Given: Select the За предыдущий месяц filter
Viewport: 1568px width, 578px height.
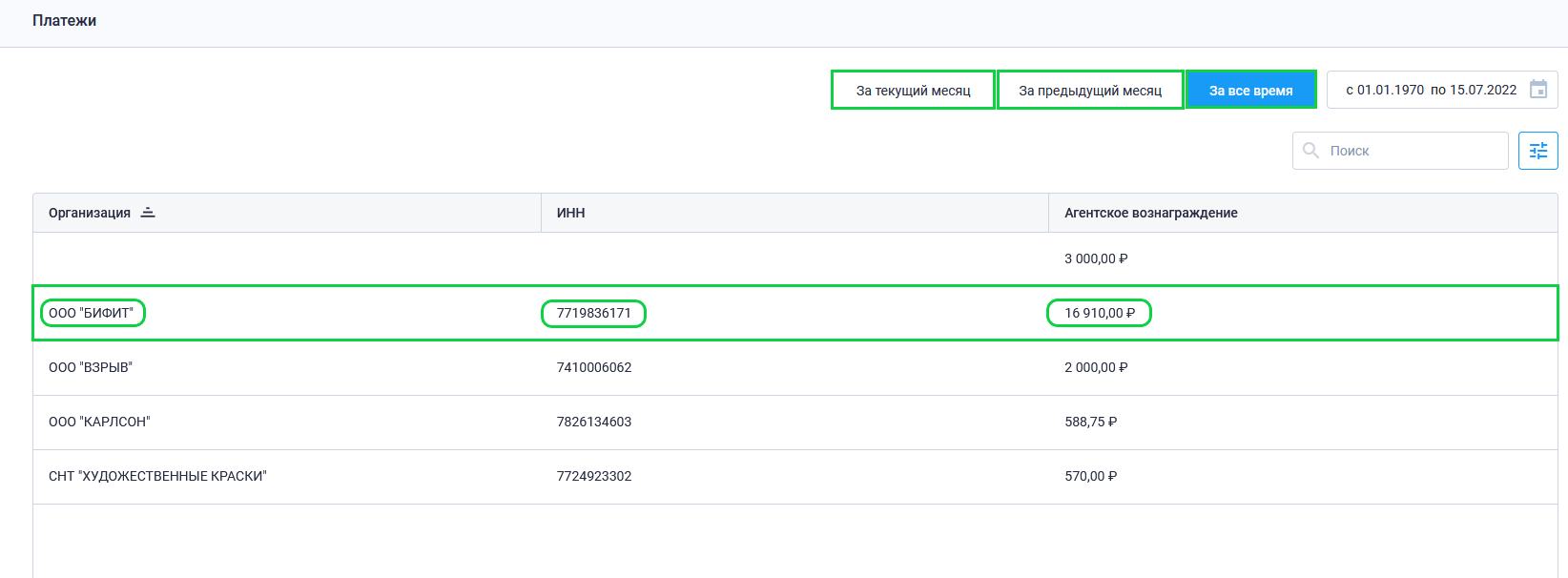Looking at the screenshot, I should pyautogui.click(x=1090, y=91).
